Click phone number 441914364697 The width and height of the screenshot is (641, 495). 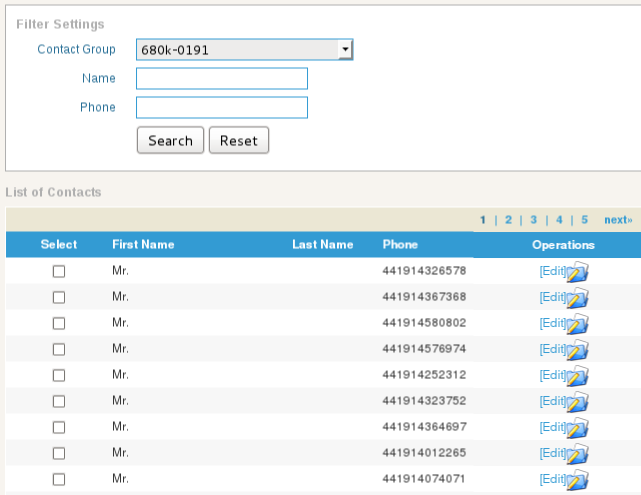(x=424, y=426)
